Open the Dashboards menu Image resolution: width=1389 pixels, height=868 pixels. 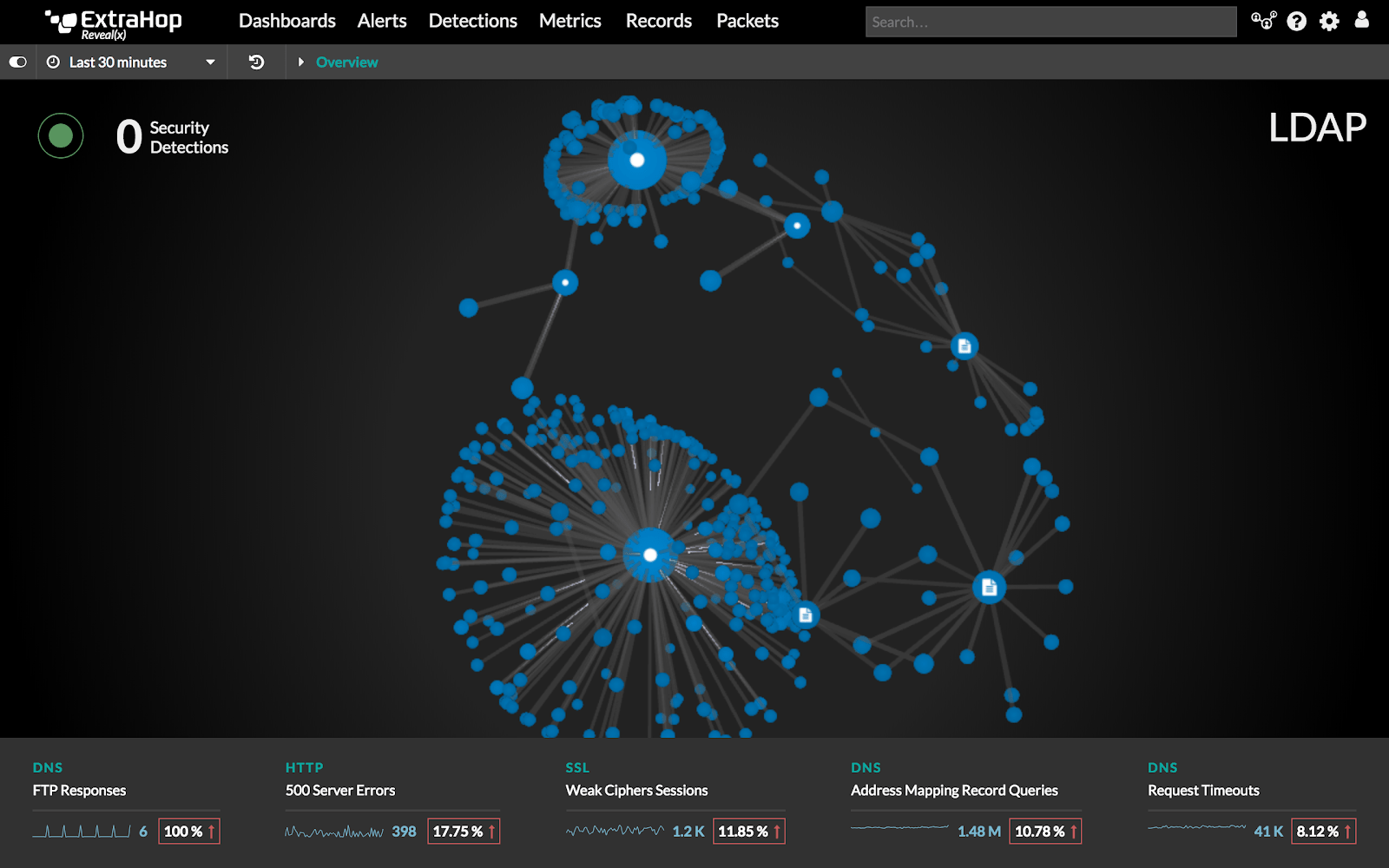coord(286,21)
